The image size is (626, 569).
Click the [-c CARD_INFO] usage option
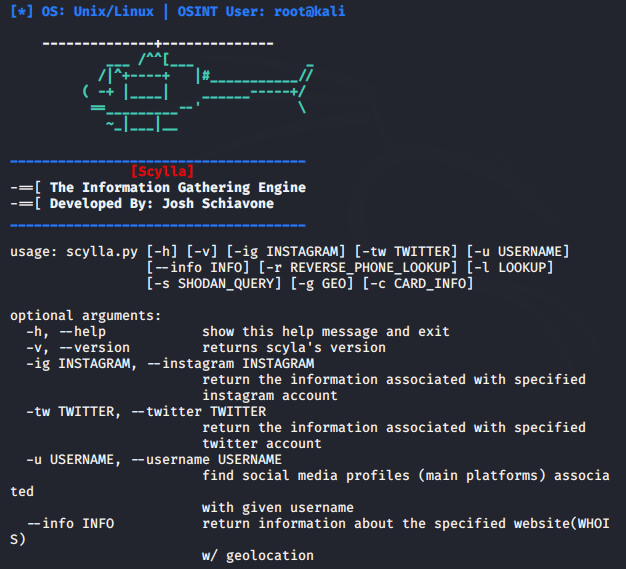tap(418, 284)
